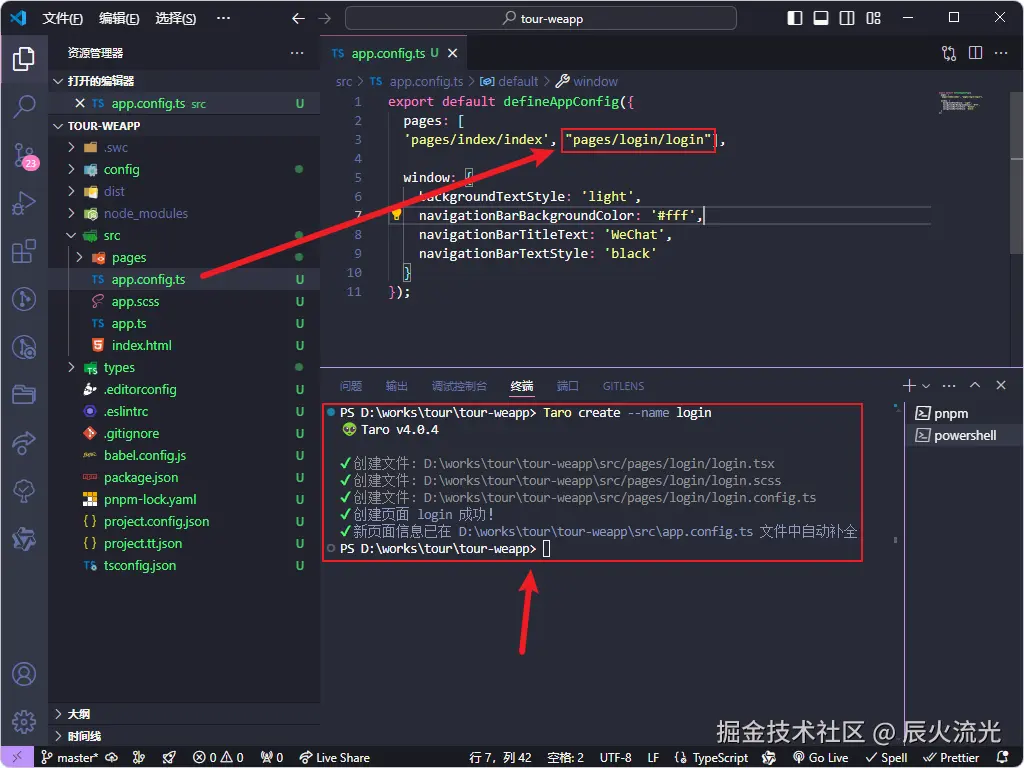Image resolution: width=1024 pixels, height=768 pixels.
Task: Click the editor minimap preview
Action: click(x=961, y=103)
